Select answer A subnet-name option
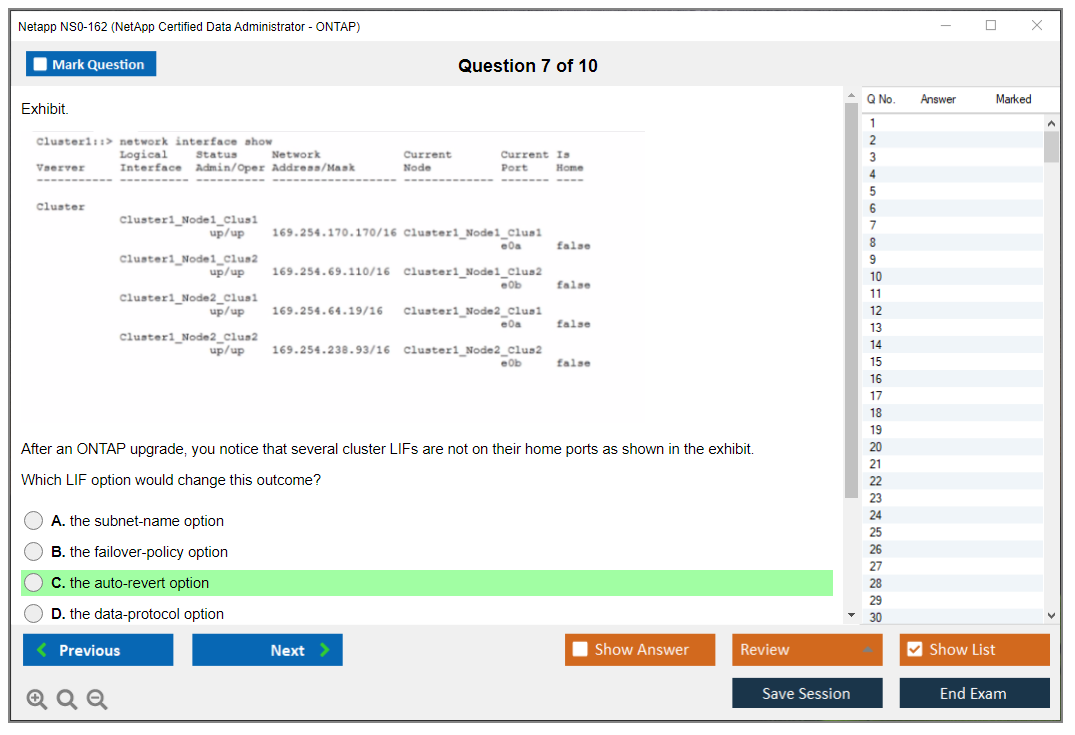The height and width of the screenshot is (735, 1075). [x=34, y=521]
